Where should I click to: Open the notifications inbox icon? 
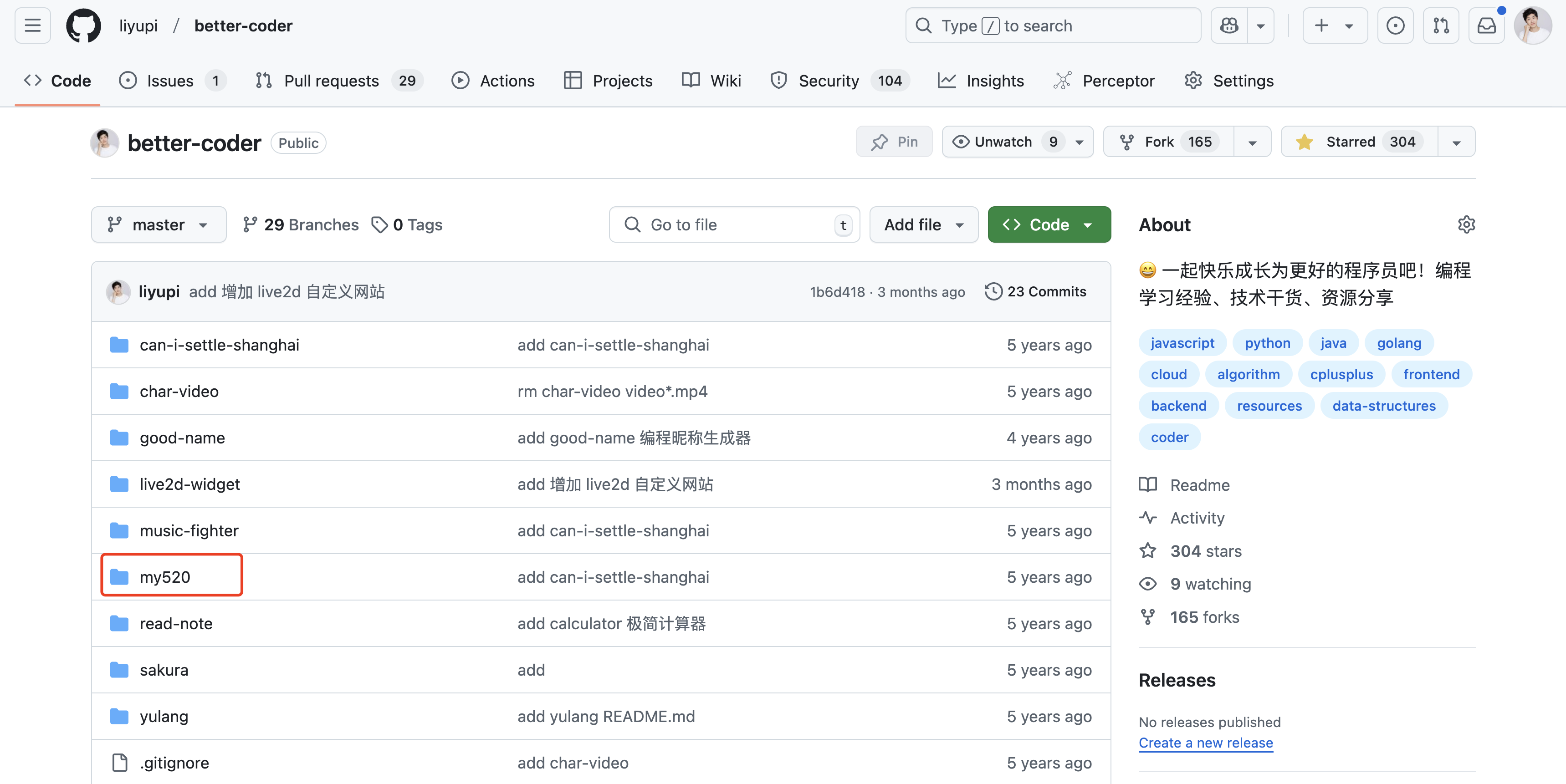pos(1486,25)
